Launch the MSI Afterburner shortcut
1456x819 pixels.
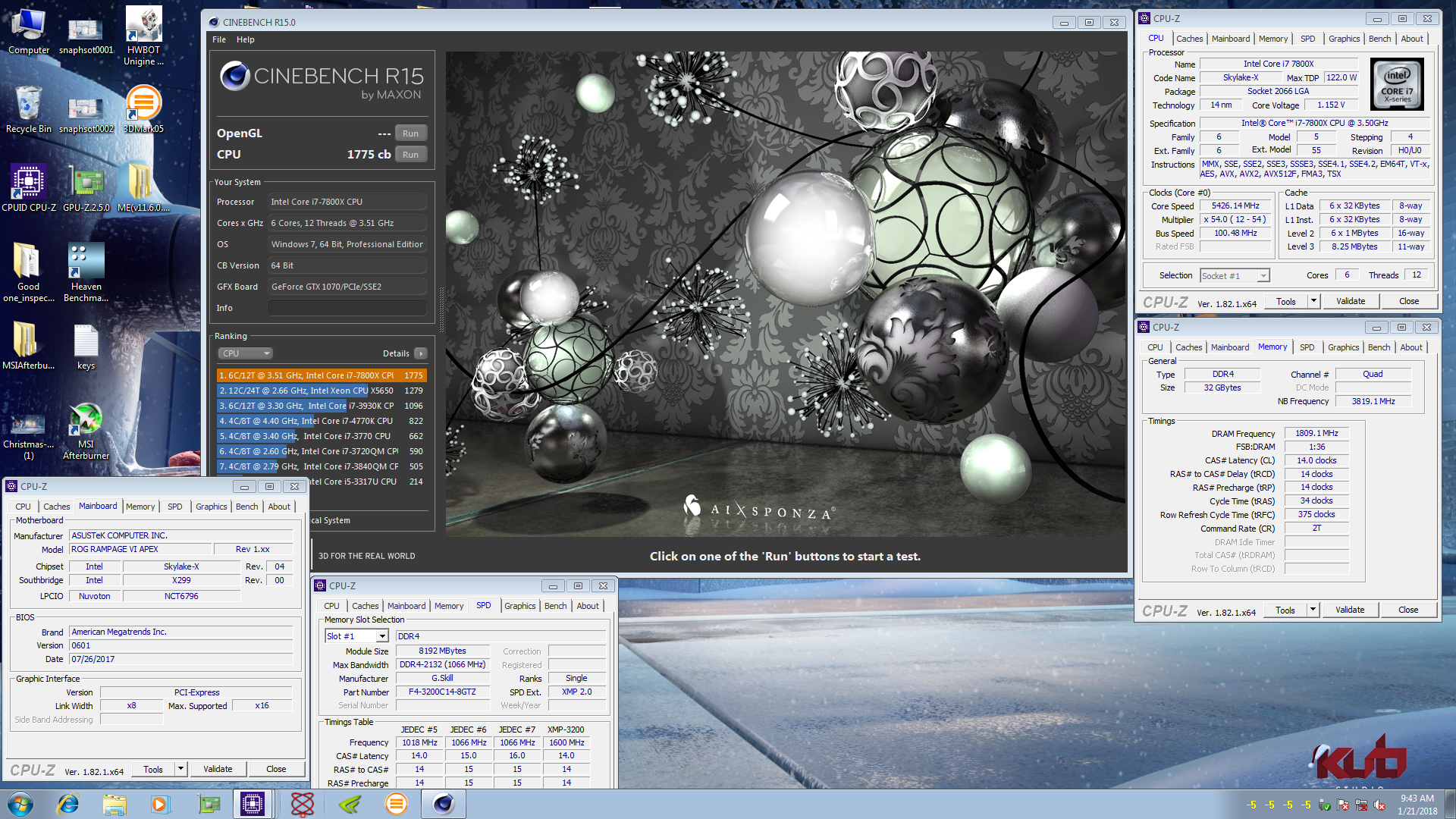[x=86, y=431]
